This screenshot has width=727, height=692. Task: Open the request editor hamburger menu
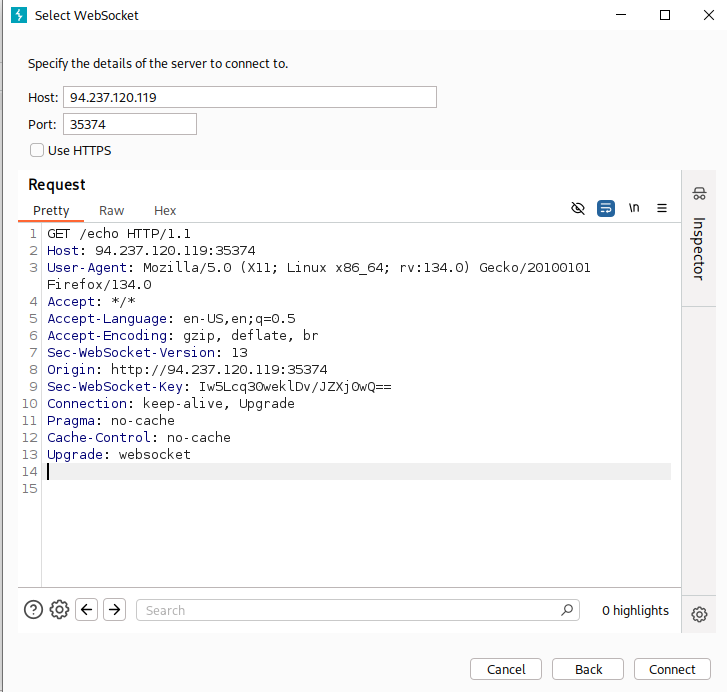coord(662,209)
